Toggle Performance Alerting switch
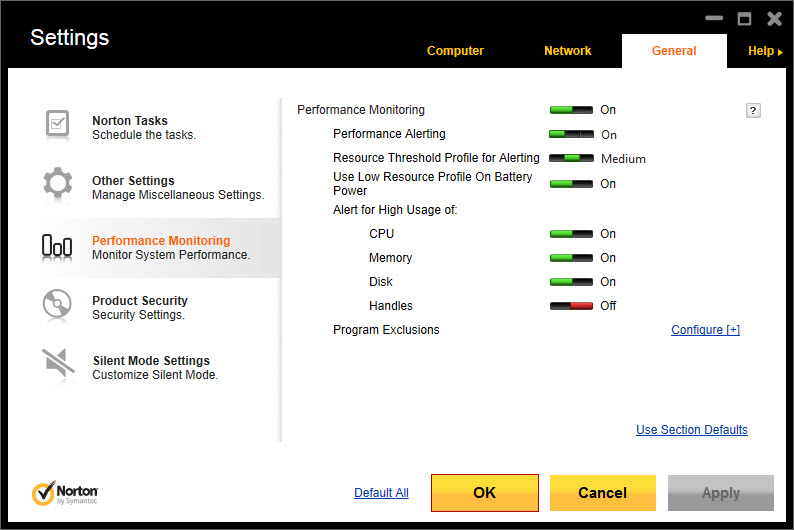The width and height of the screenshot is (794, 530). click(571, 134)
